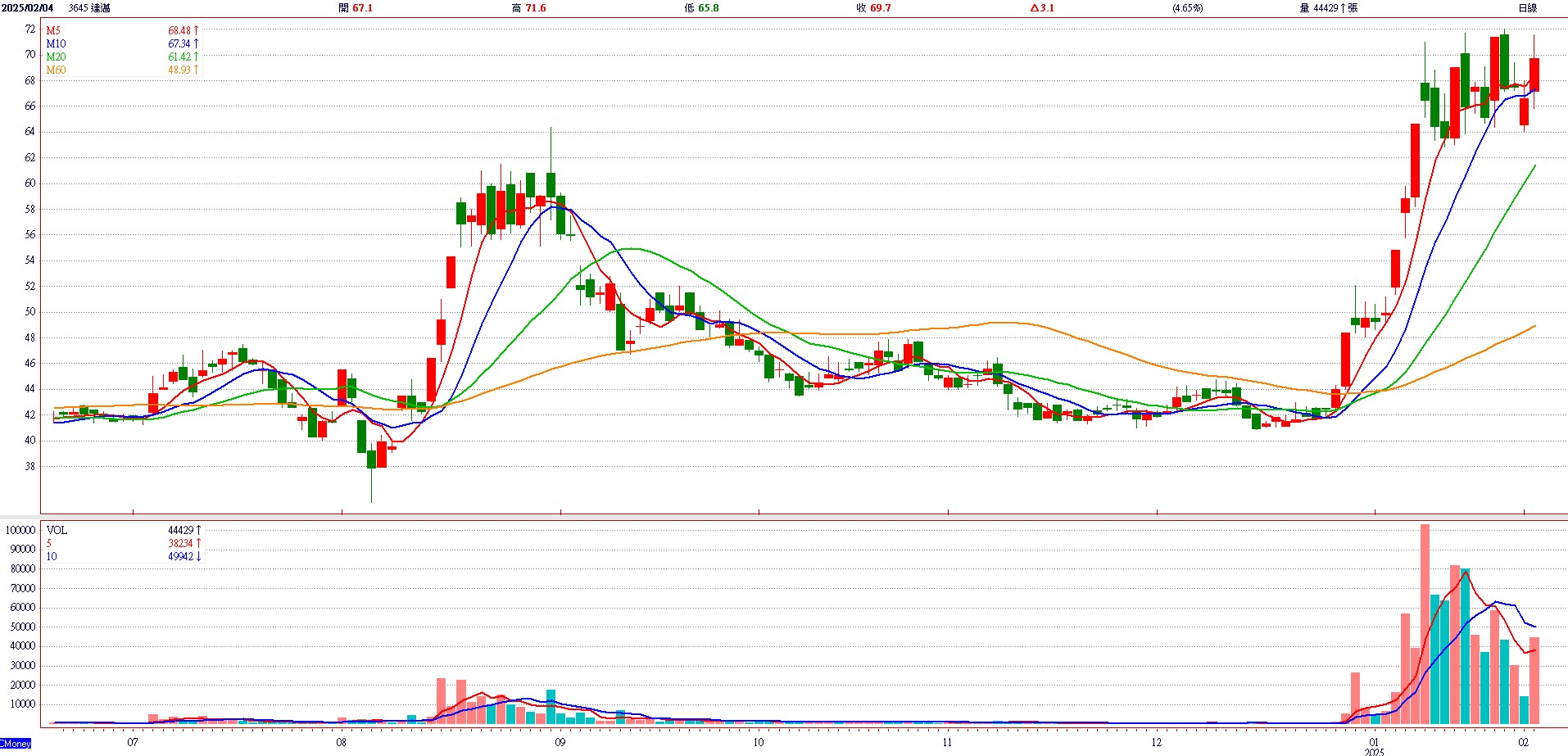Click the "60000" volume axis label
The width and height of the screenshot is (1568, 756).
pyautogui.click(x=23, y=608)
